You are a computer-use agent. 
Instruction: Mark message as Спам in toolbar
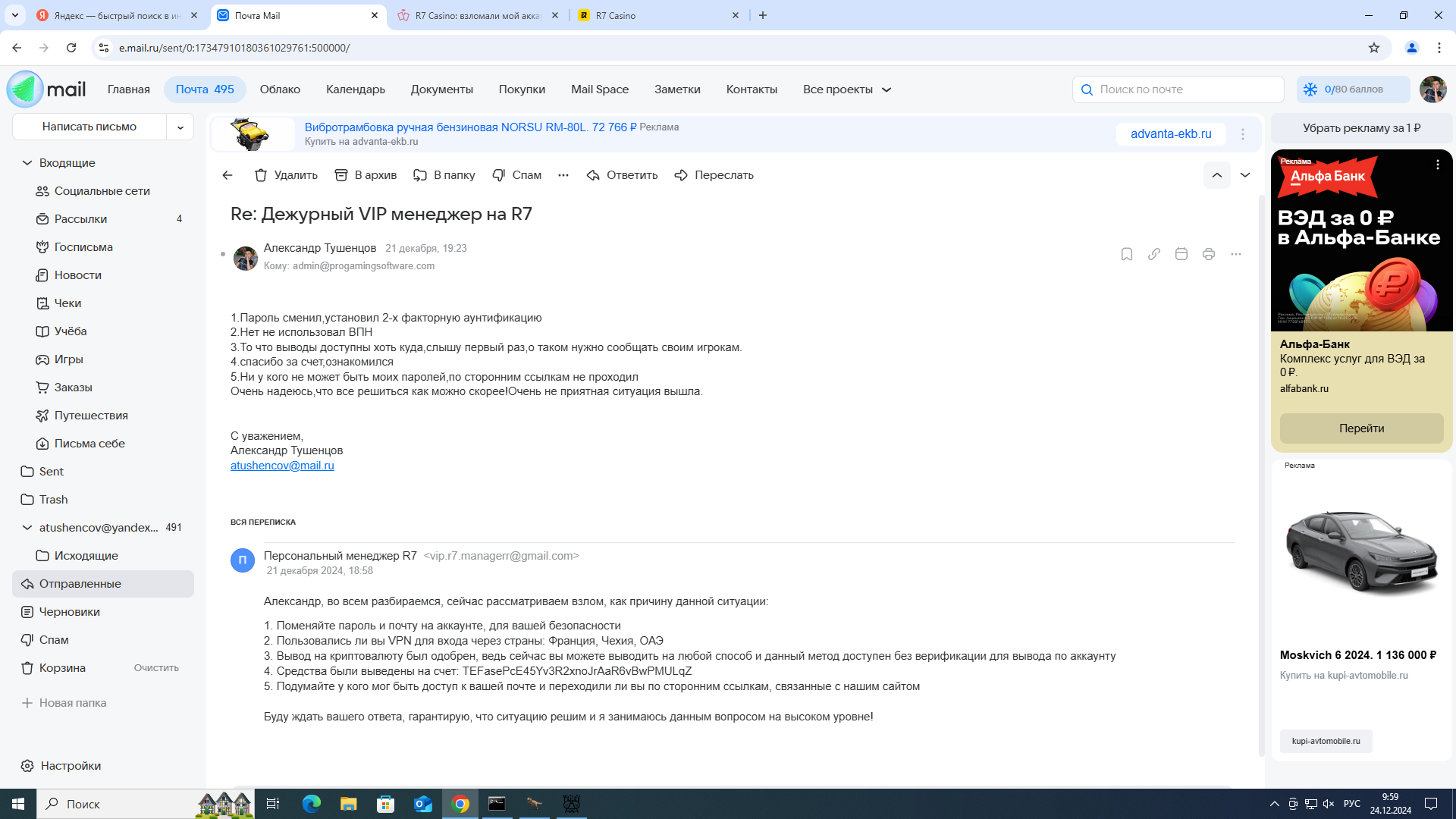[516, 175]
